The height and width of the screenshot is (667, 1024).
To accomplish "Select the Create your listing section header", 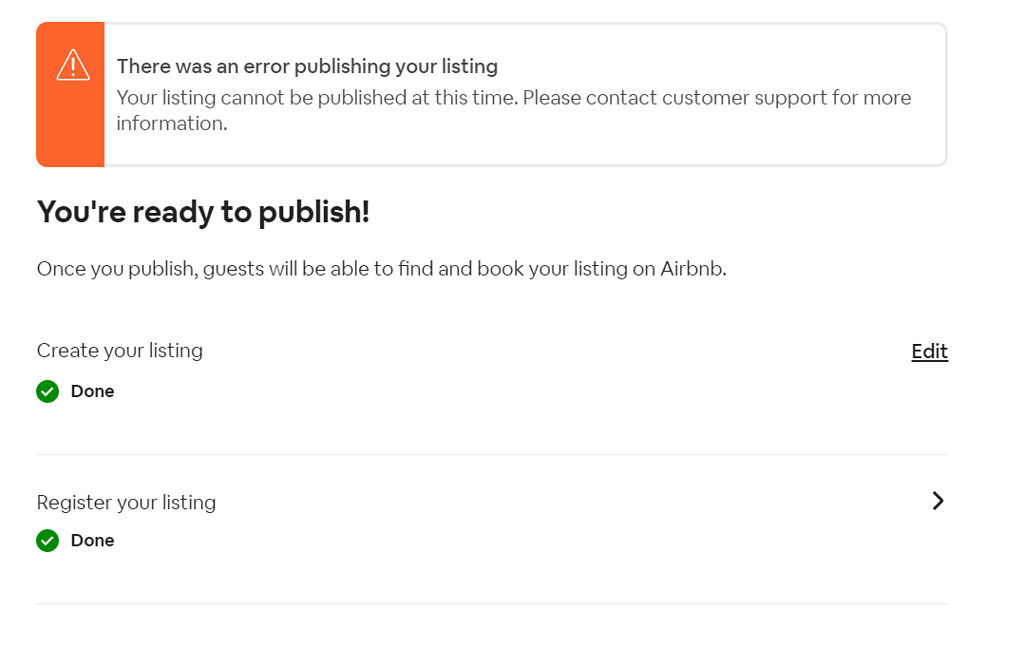I will point(119,350).
